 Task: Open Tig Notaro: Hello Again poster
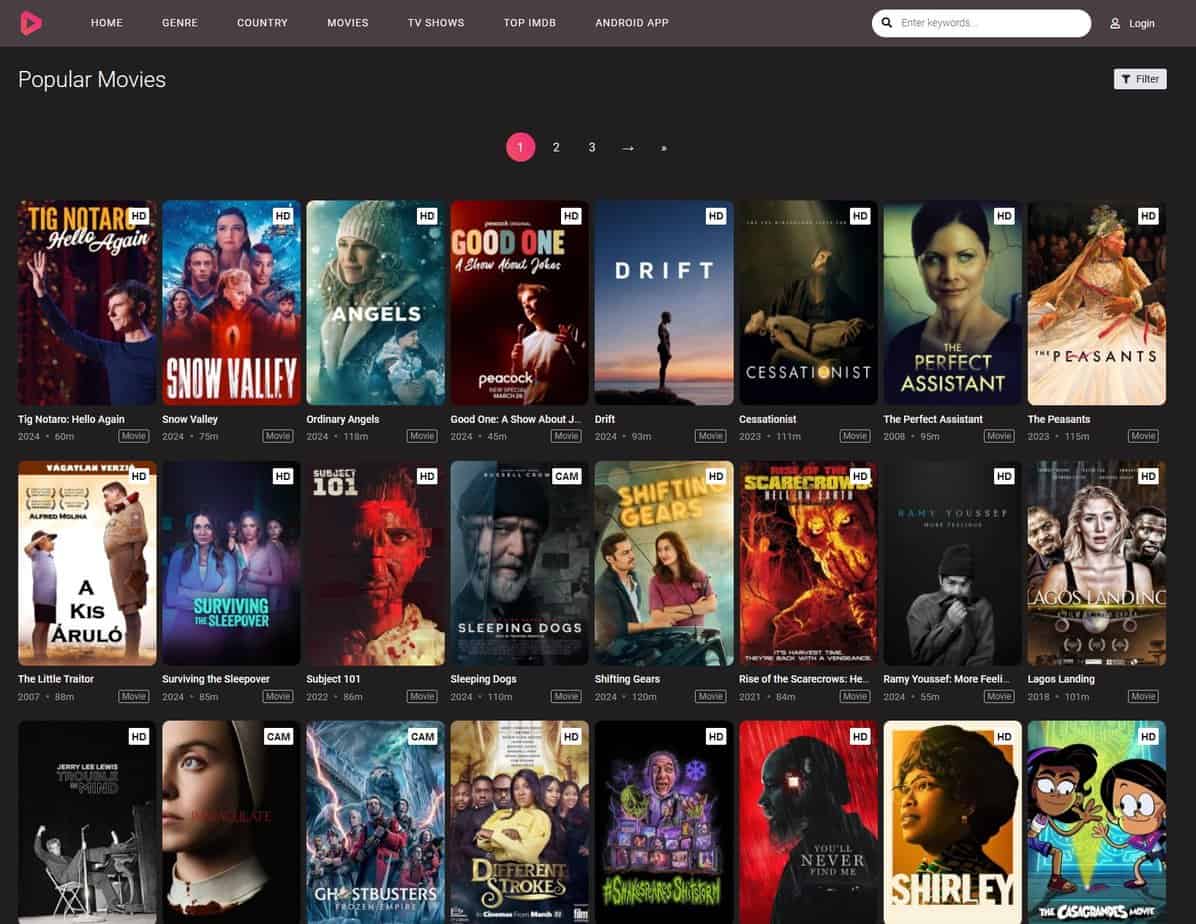click(87, 303)
